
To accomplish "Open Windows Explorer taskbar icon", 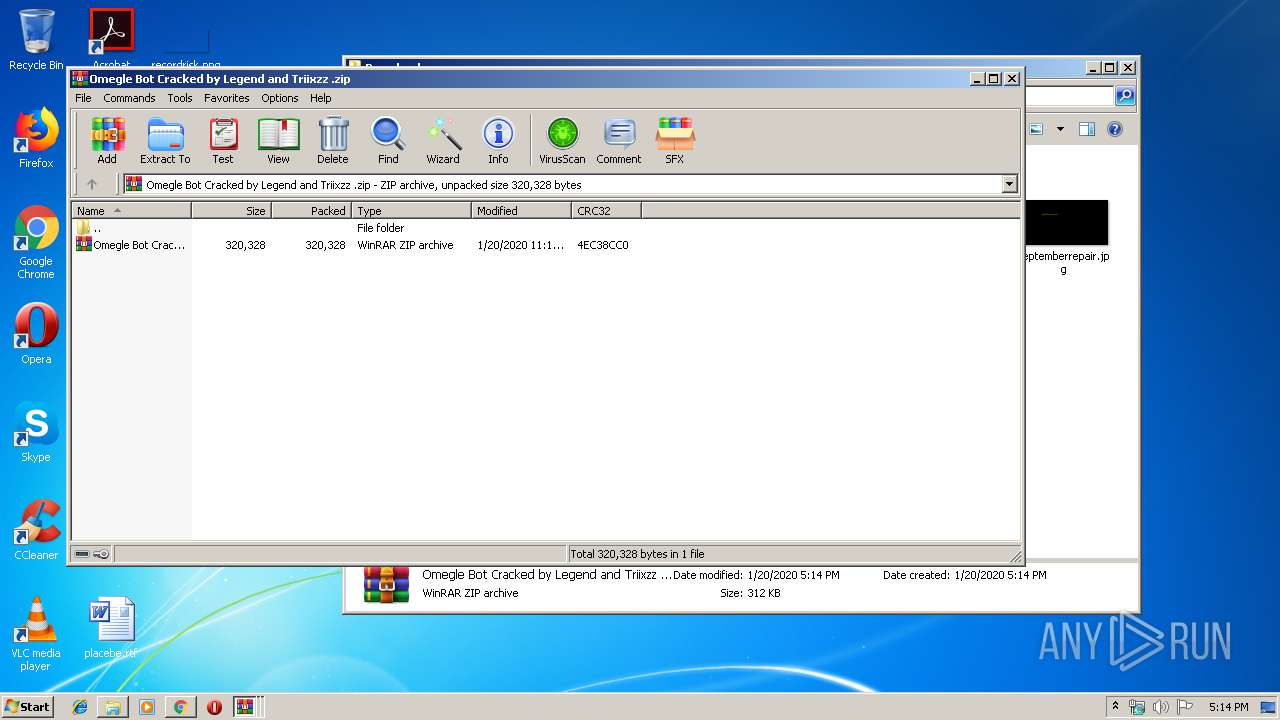I will click(x=113, y=707).
